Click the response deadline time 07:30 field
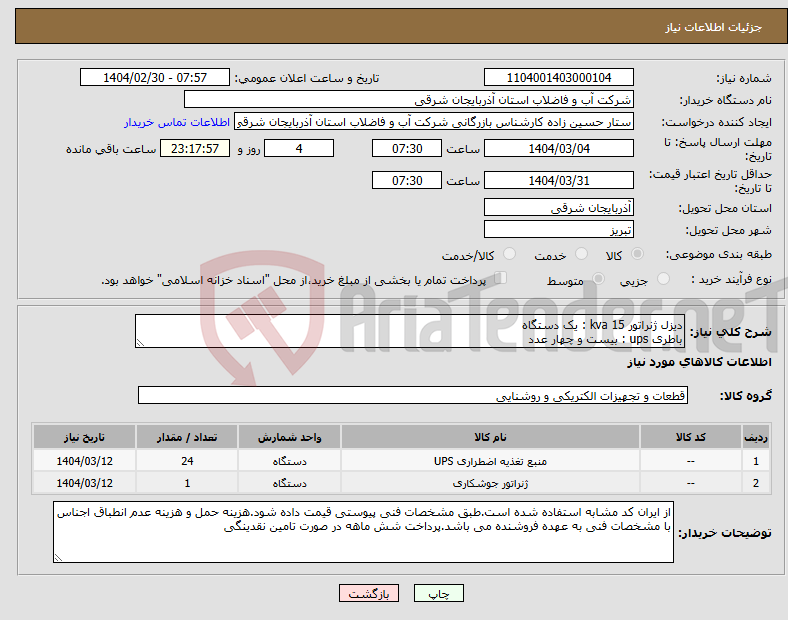 pos(407,148)
